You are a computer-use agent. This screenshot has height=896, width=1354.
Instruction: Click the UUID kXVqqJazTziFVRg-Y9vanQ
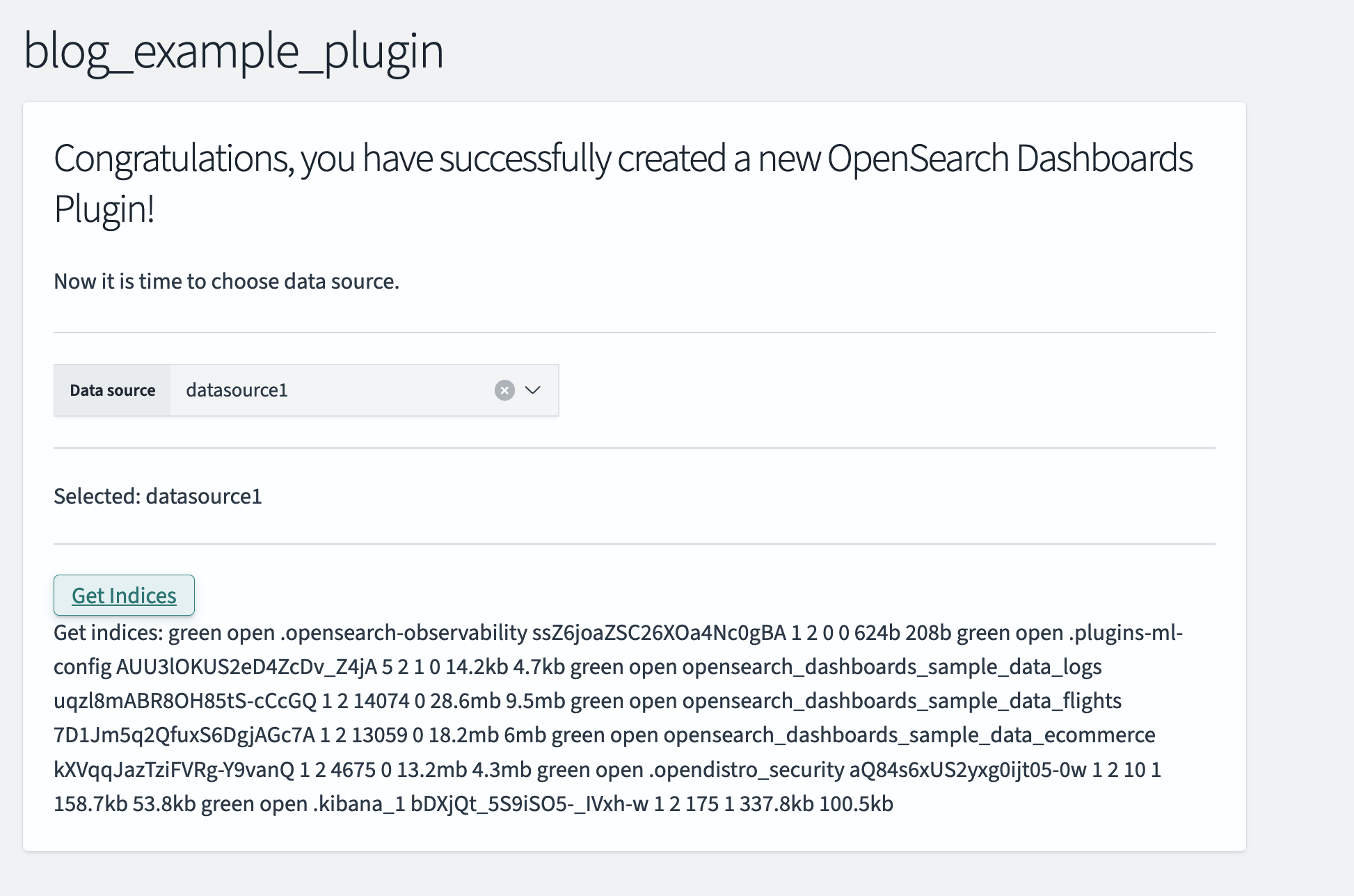click(x=174, y=769)
